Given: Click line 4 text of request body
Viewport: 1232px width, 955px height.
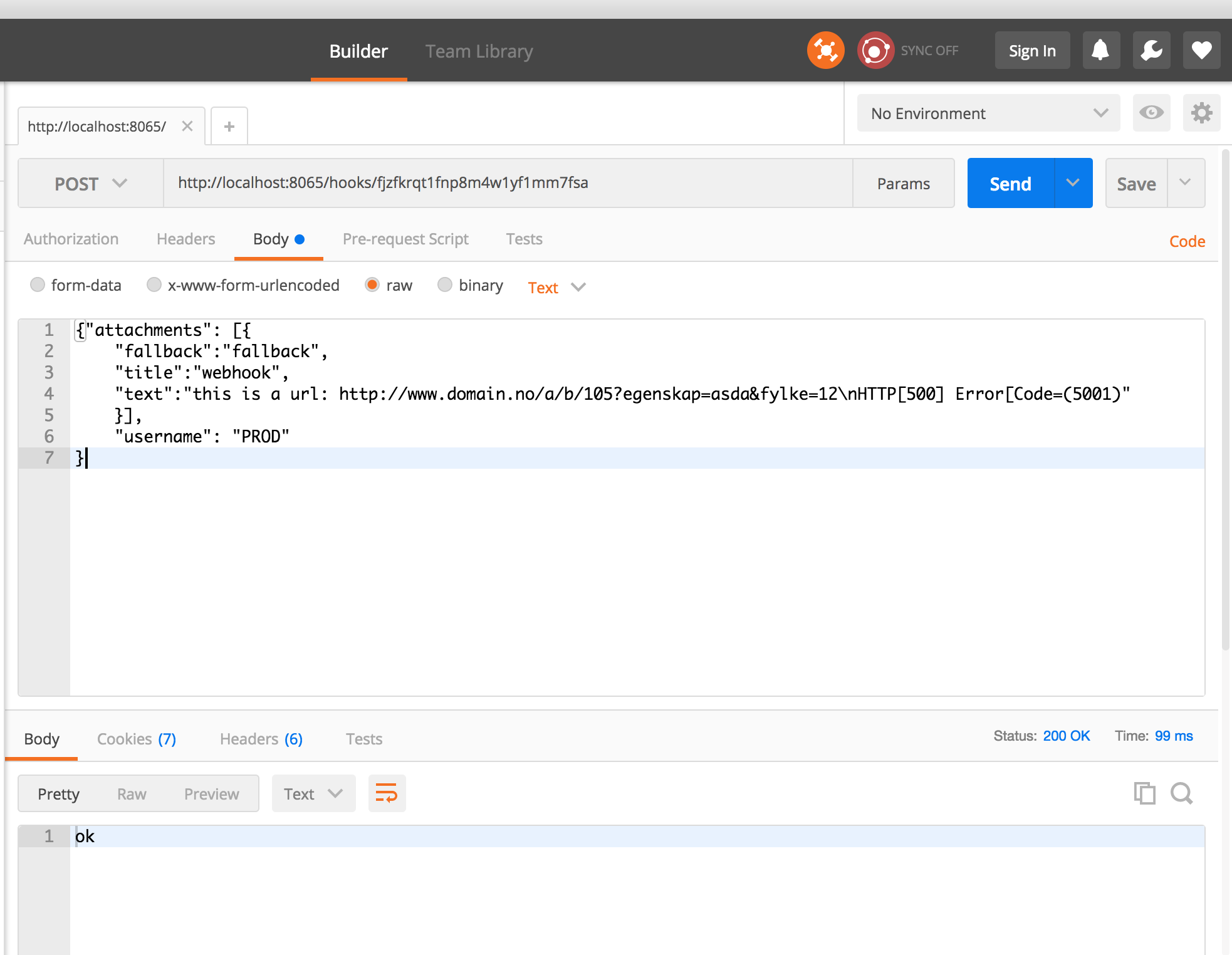Looking at the screenshot, I should [622, 394].
